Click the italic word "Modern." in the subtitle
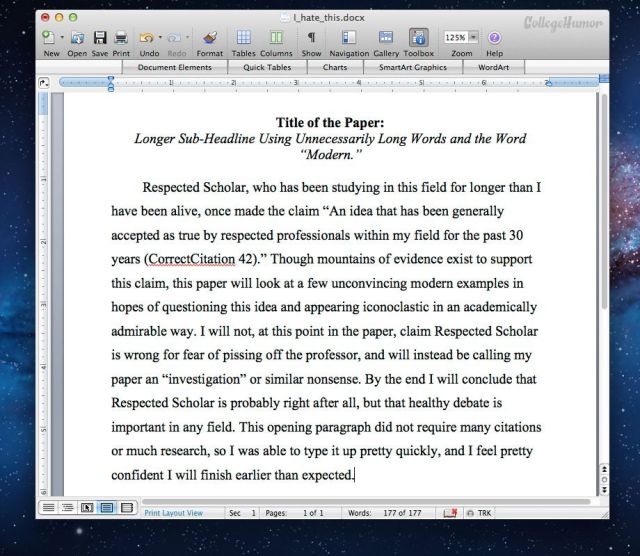Screen dimensions: 640x556 [331, 155]
